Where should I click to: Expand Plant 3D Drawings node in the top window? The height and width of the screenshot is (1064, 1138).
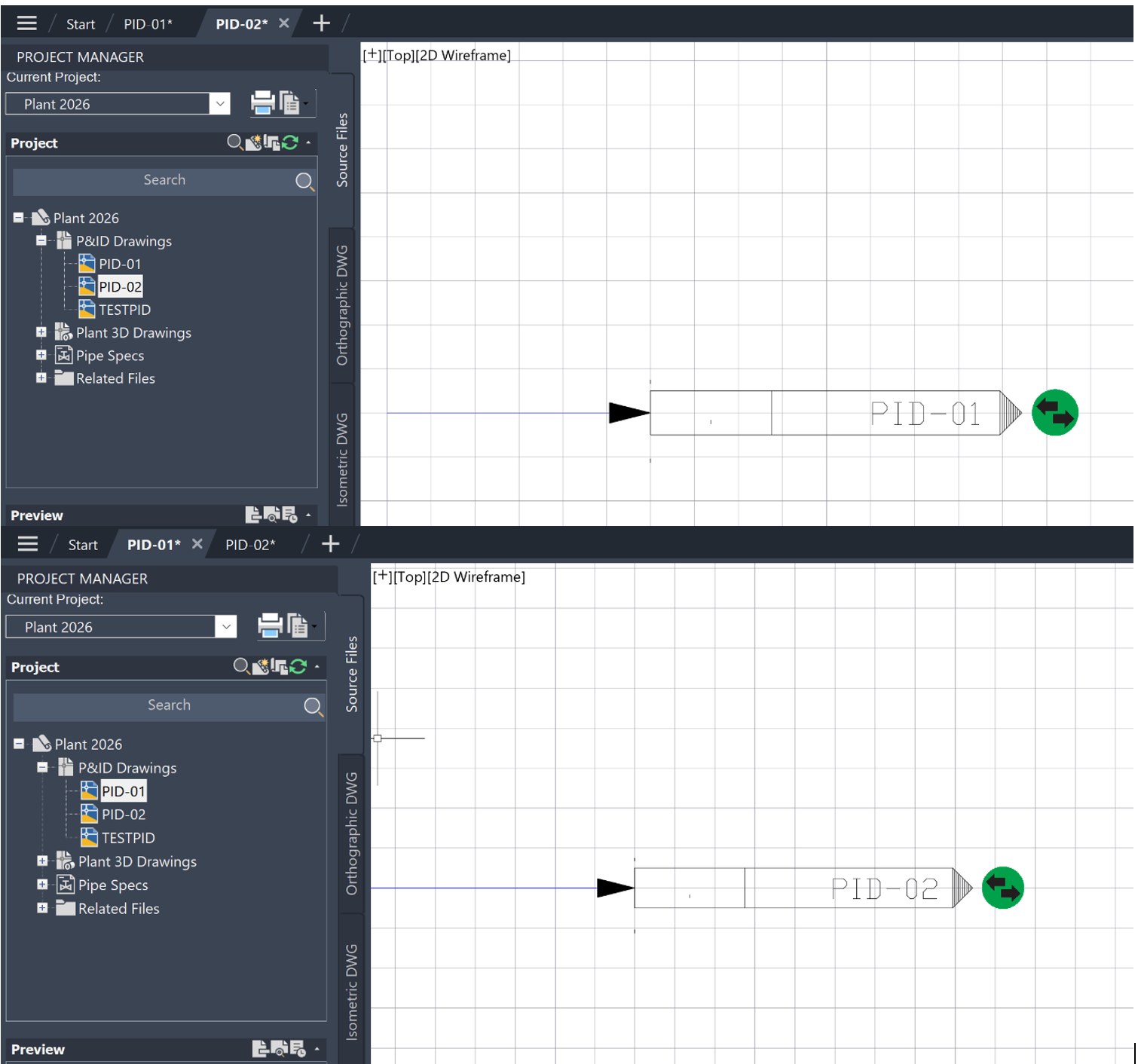tap(41, 332)
